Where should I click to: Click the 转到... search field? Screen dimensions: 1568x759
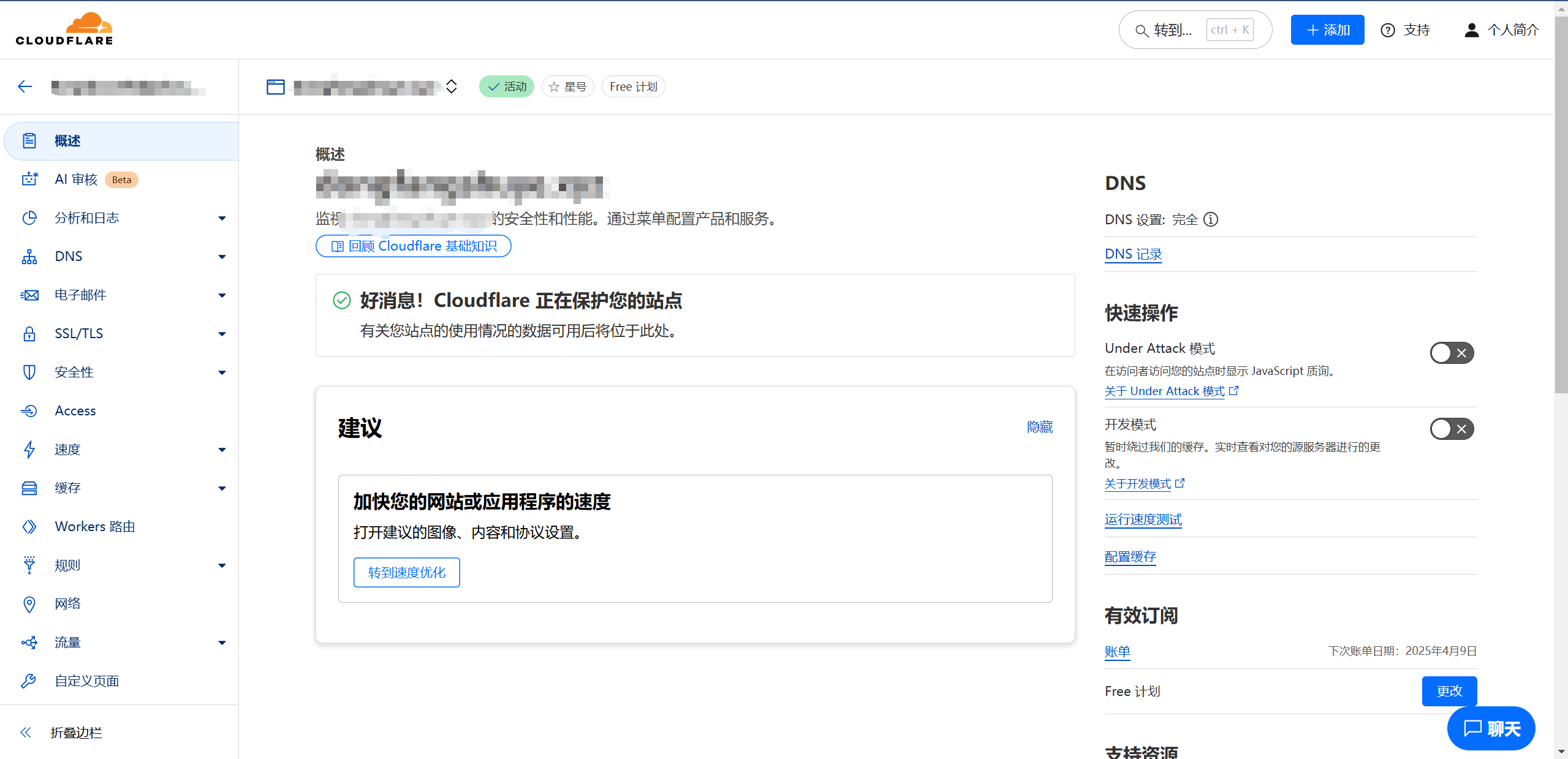coord(1195,30)
